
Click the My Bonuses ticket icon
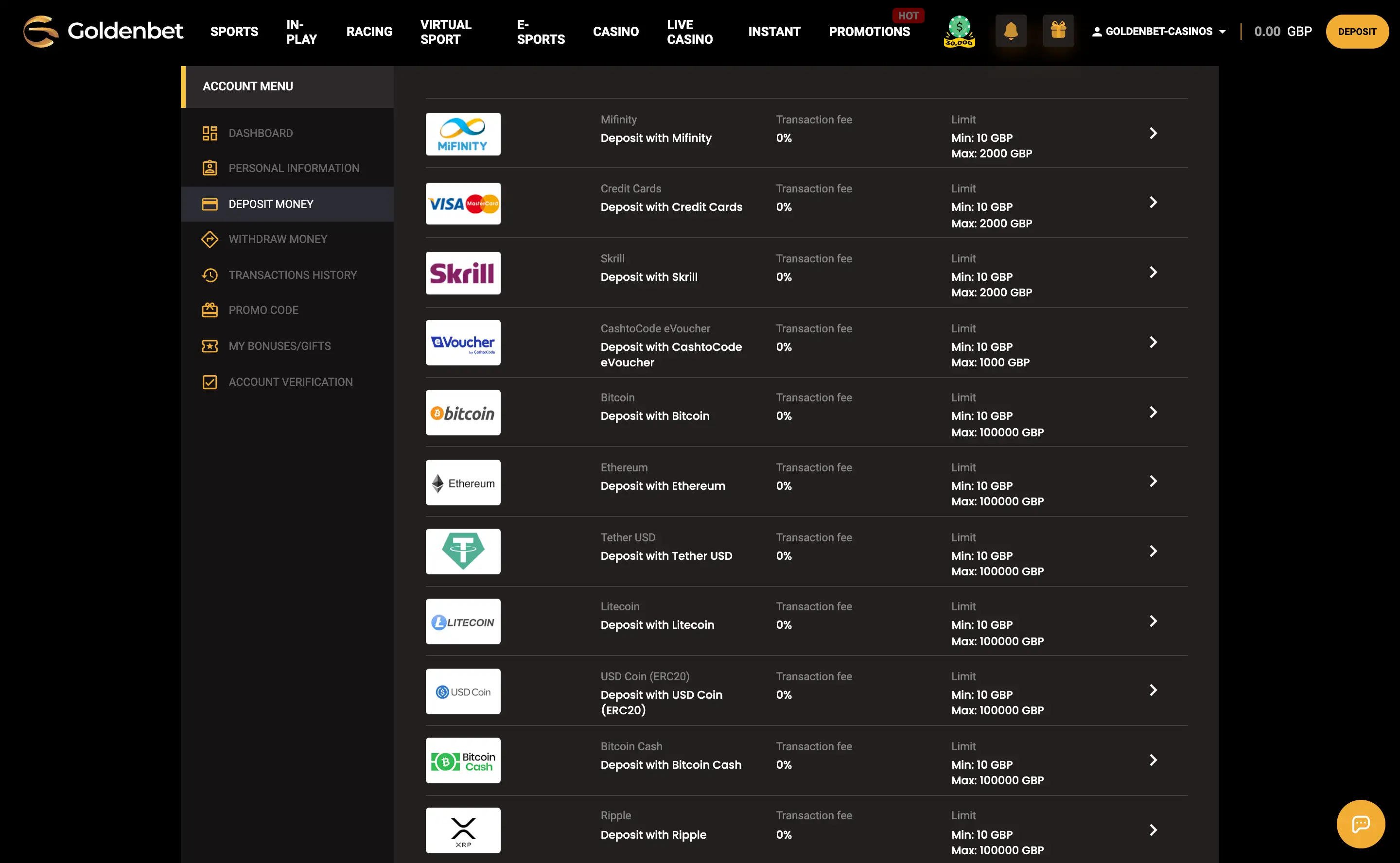210,346
